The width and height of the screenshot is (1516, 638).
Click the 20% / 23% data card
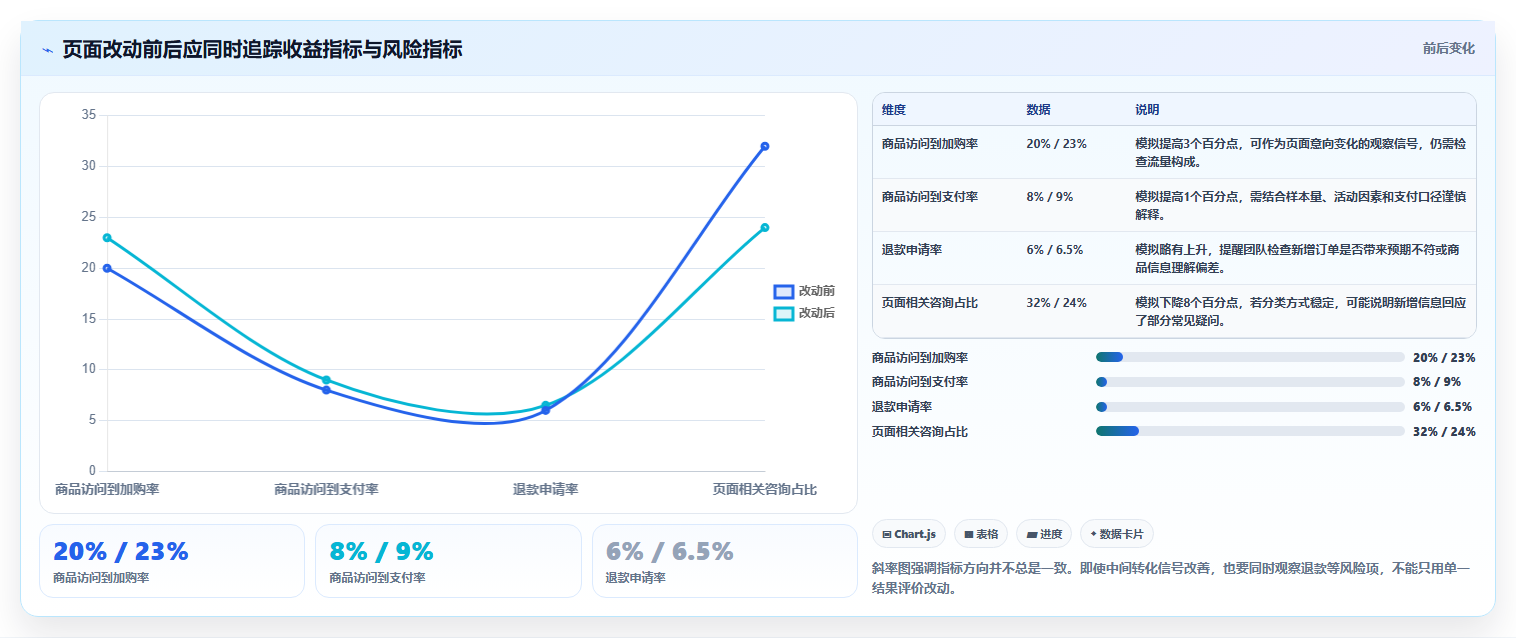[172, 561]
